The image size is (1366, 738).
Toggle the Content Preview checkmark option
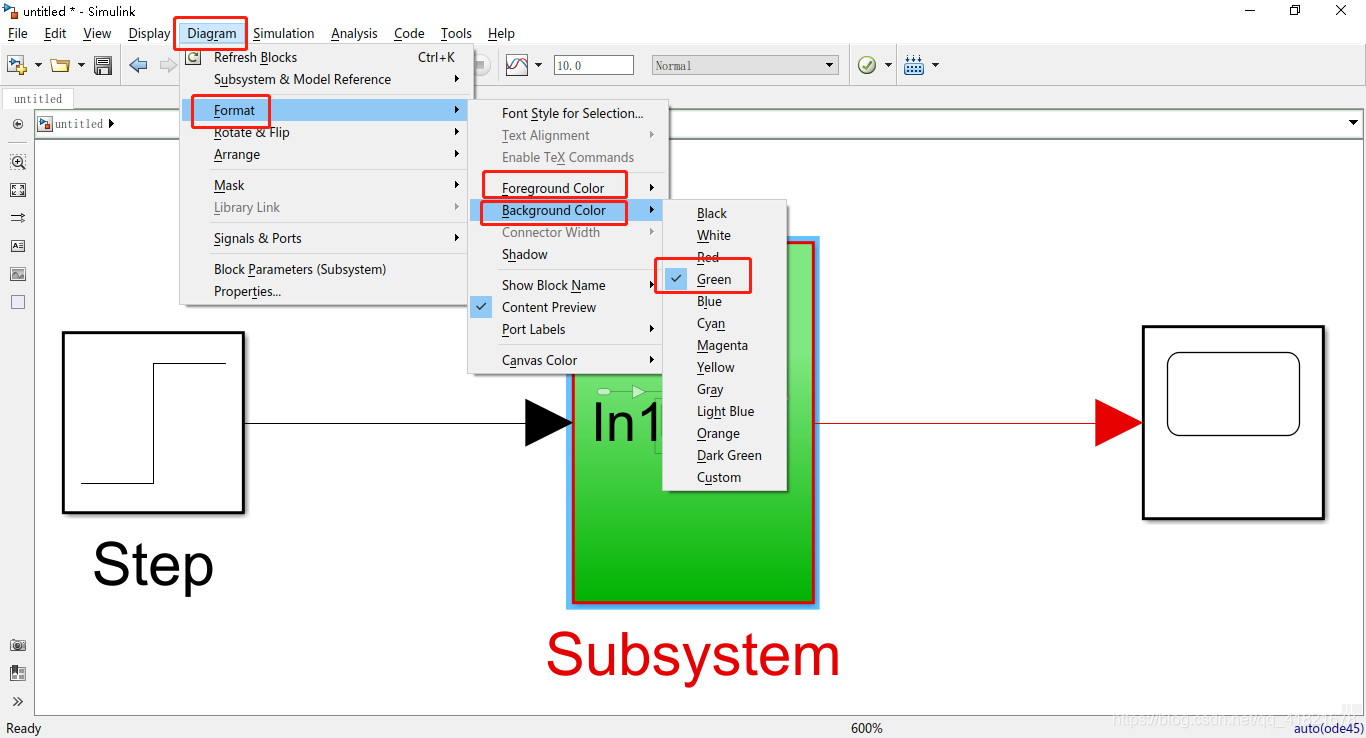point(549,307)
